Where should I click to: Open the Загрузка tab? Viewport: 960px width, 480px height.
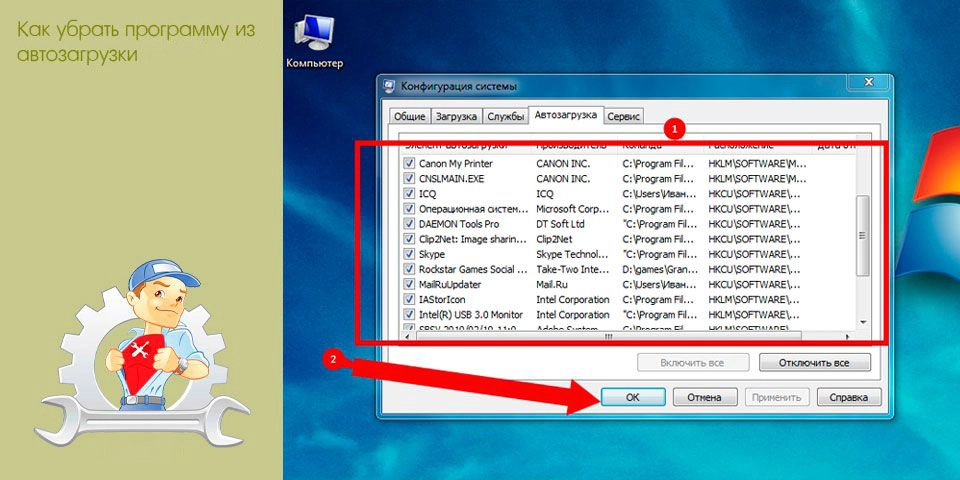[456, 117]
